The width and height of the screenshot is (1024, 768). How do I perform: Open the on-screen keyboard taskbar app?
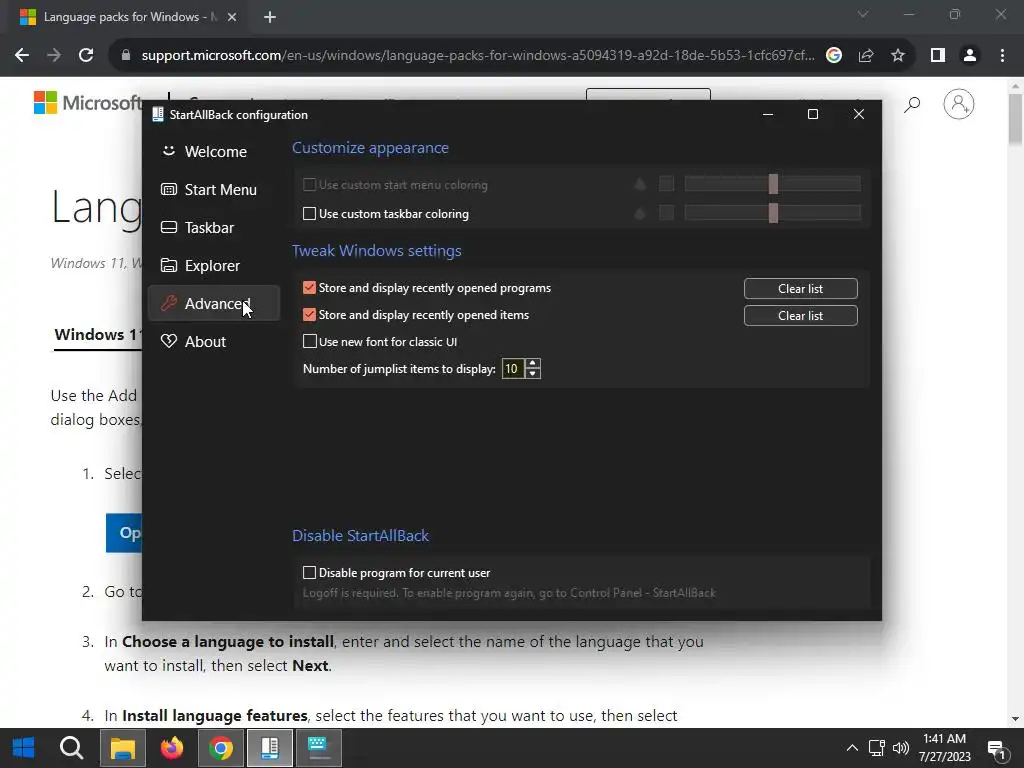tap(318, 748)
